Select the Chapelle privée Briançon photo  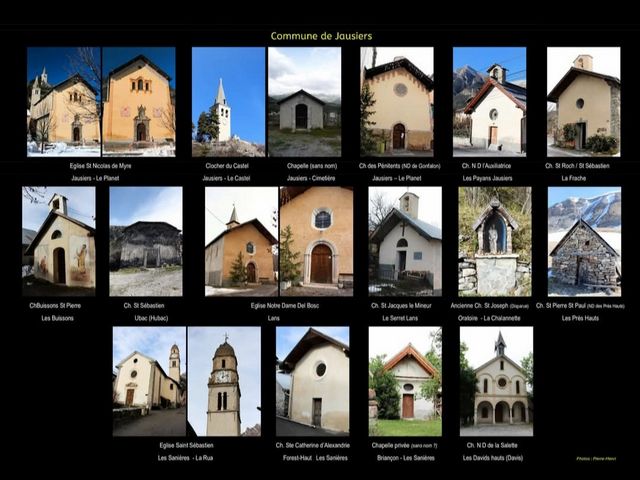click(x=404, y=374)
